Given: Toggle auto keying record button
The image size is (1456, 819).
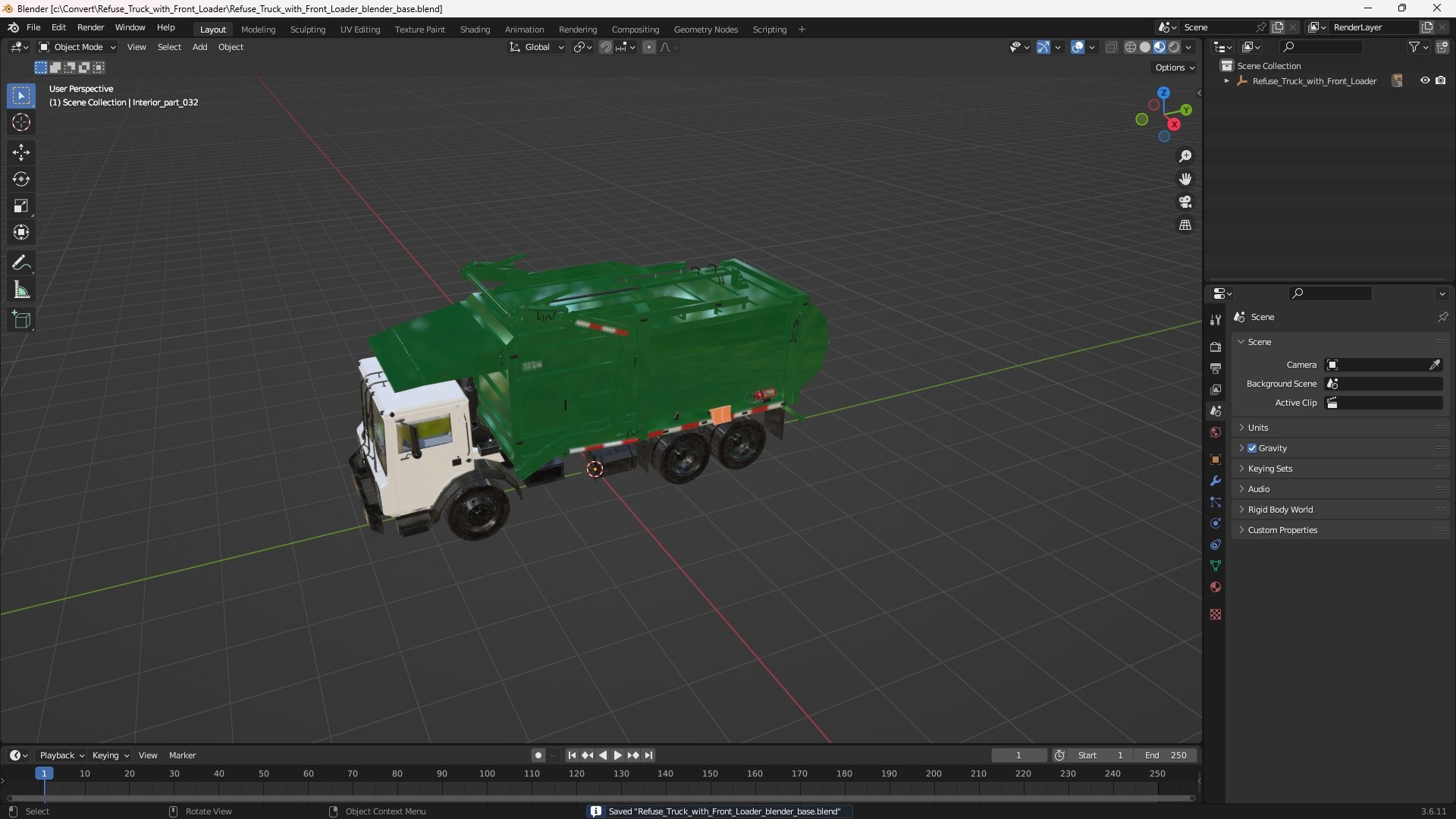Looking at the screenshot, I should [x=538, y=755].
